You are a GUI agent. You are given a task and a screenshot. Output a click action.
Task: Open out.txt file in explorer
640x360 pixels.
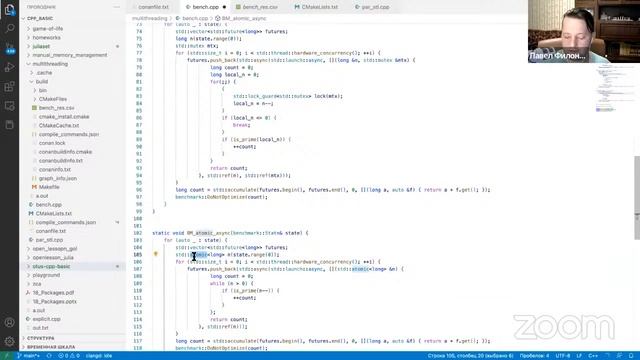coord(40,328)
